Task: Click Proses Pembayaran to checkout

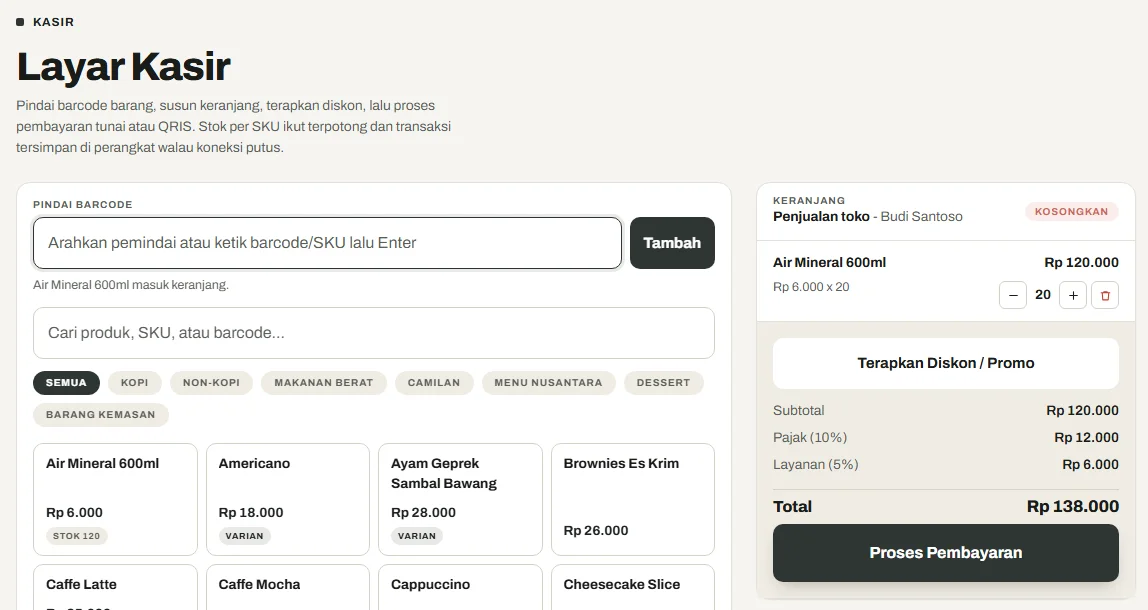Action: 946,553
